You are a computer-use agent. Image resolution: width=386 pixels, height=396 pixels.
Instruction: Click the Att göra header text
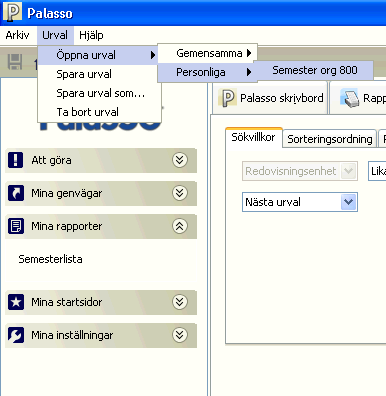coord(51,160)
